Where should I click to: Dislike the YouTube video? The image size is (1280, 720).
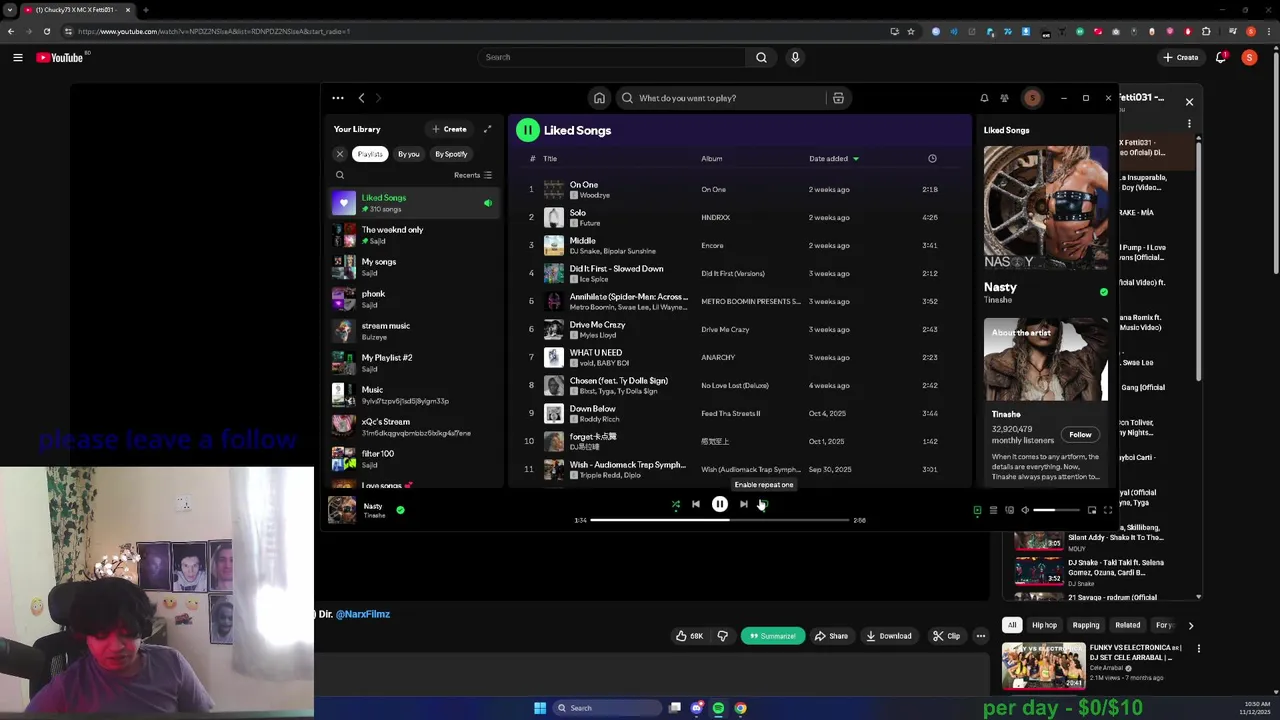pyautogui.click(x=723, y=636)
